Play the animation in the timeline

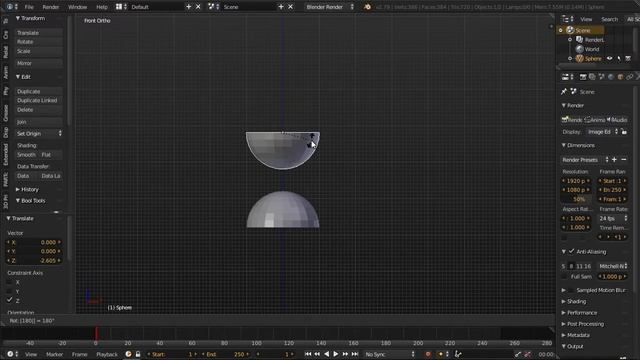tap(336, 354)
